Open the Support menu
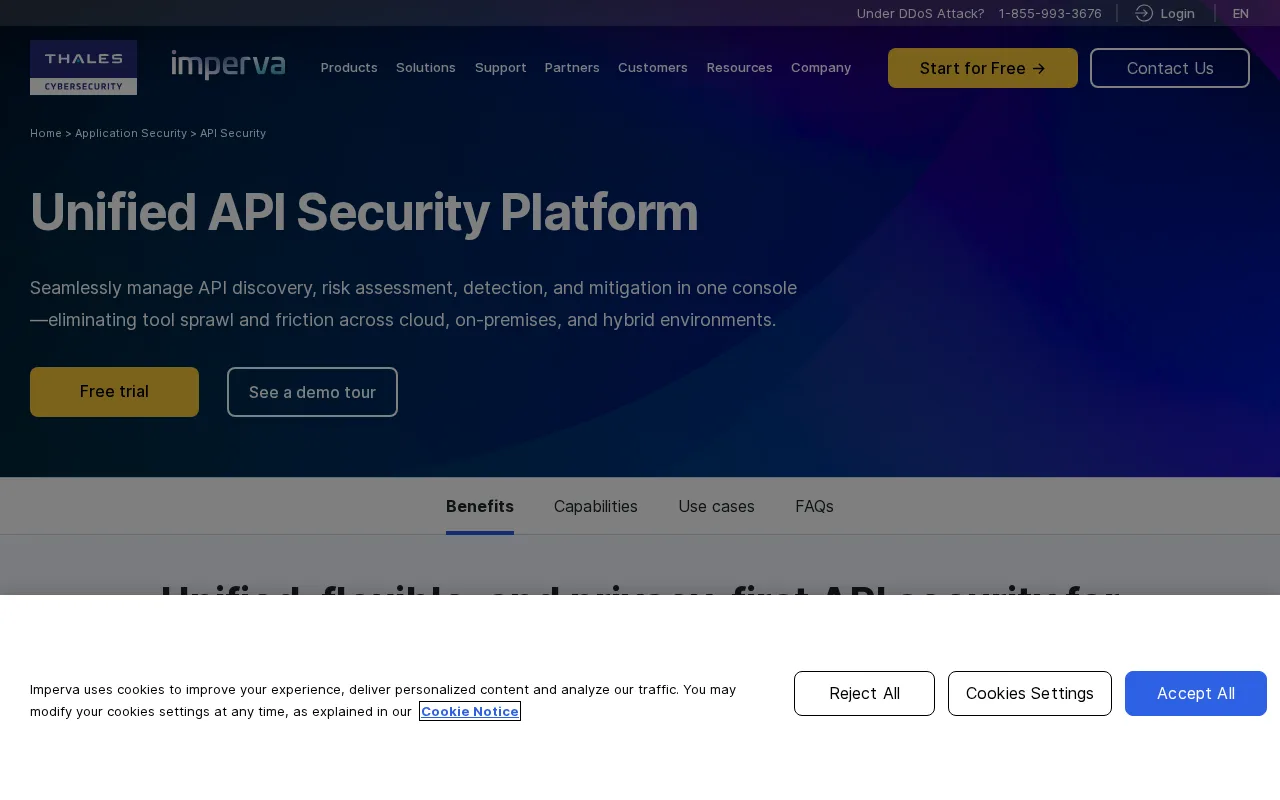Viewport: 1280px width, 800px height. coord(501,67)
